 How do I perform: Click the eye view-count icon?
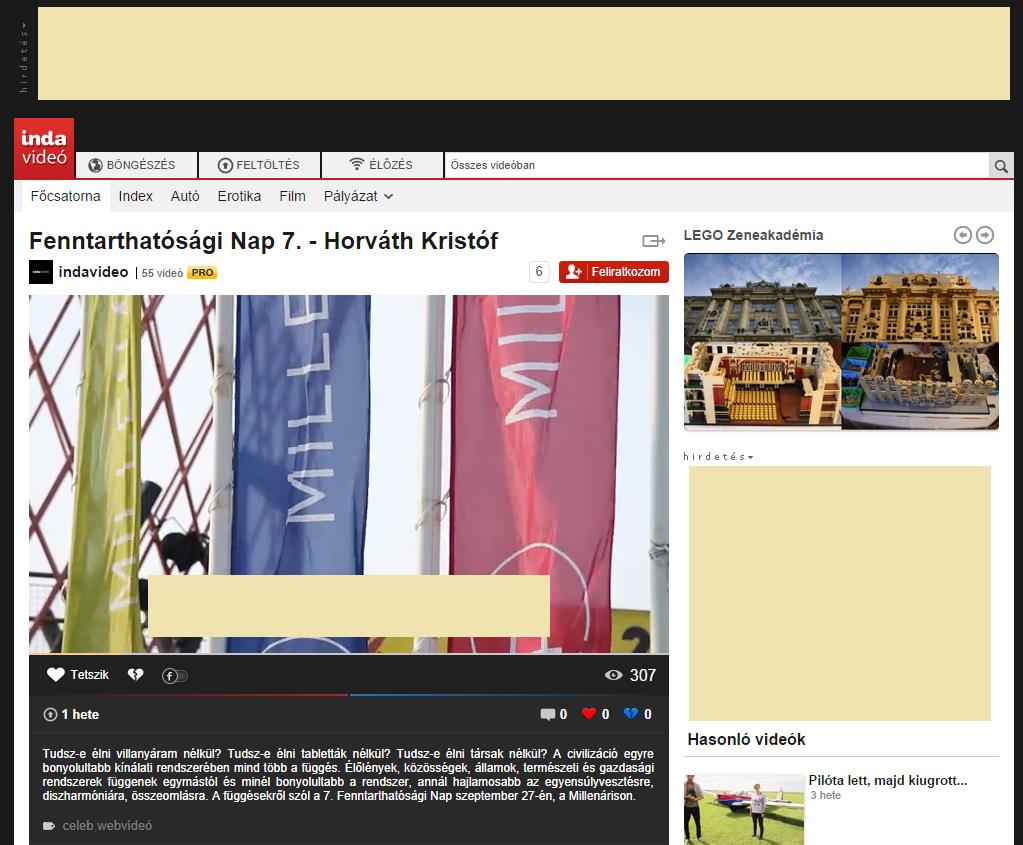pyautogui.click(x=613, y=675)
